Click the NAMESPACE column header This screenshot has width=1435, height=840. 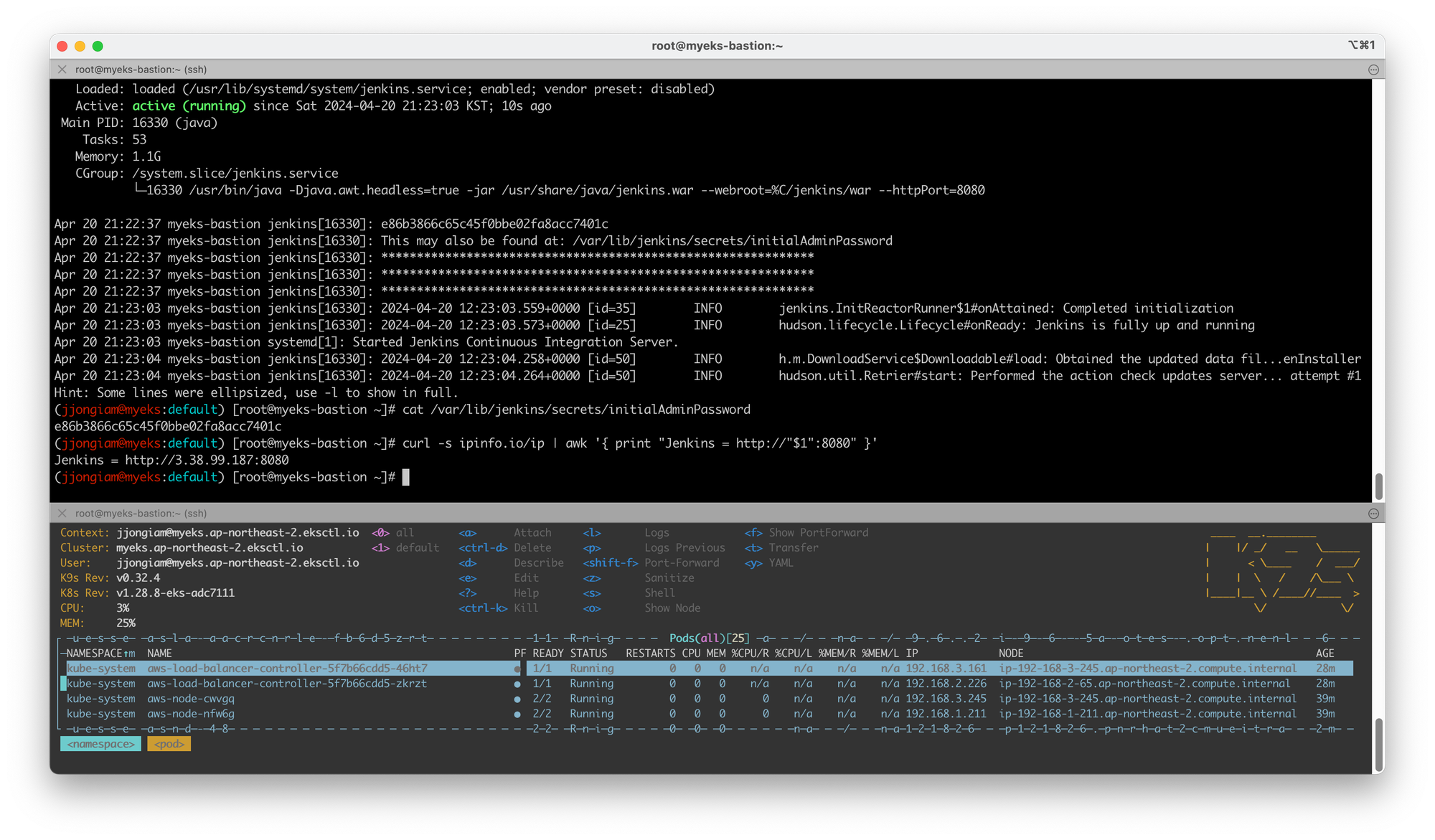pos(95,653)
